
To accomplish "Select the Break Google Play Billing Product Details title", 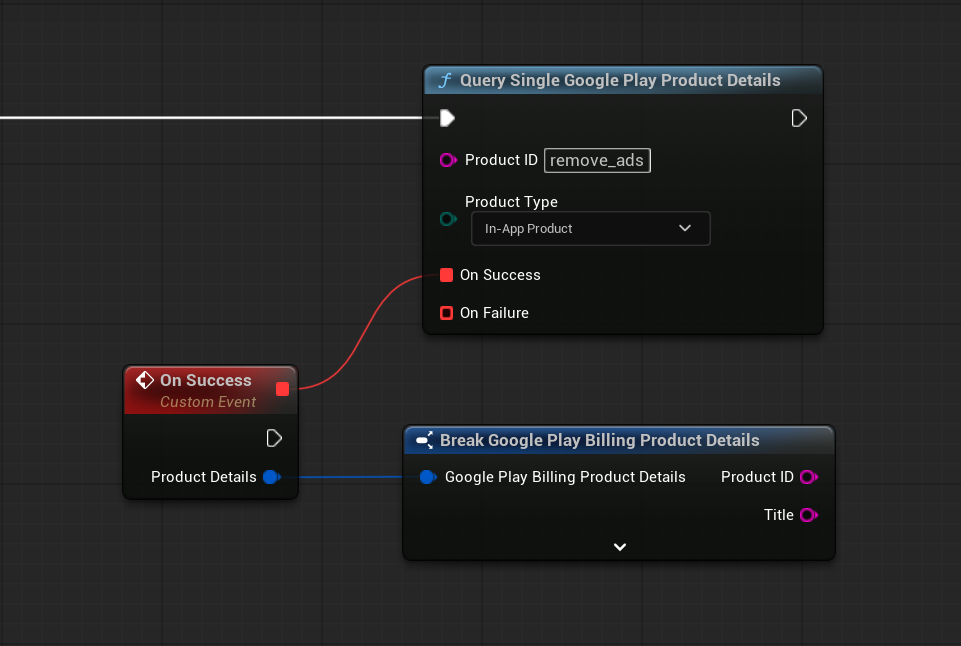I will (599, 440).
